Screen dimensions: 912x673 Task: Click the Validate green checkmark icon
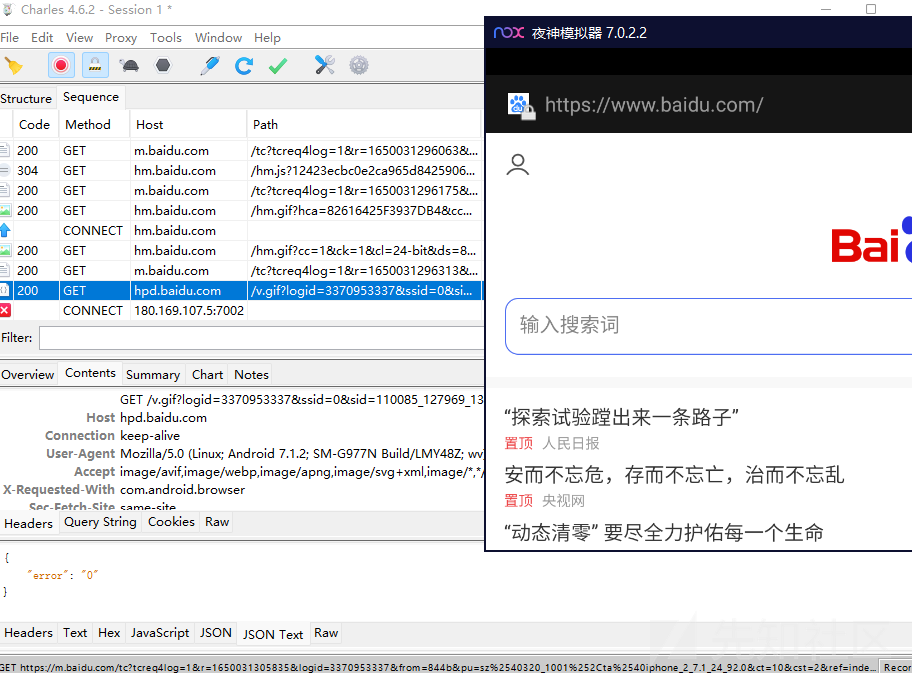[278, 66]
